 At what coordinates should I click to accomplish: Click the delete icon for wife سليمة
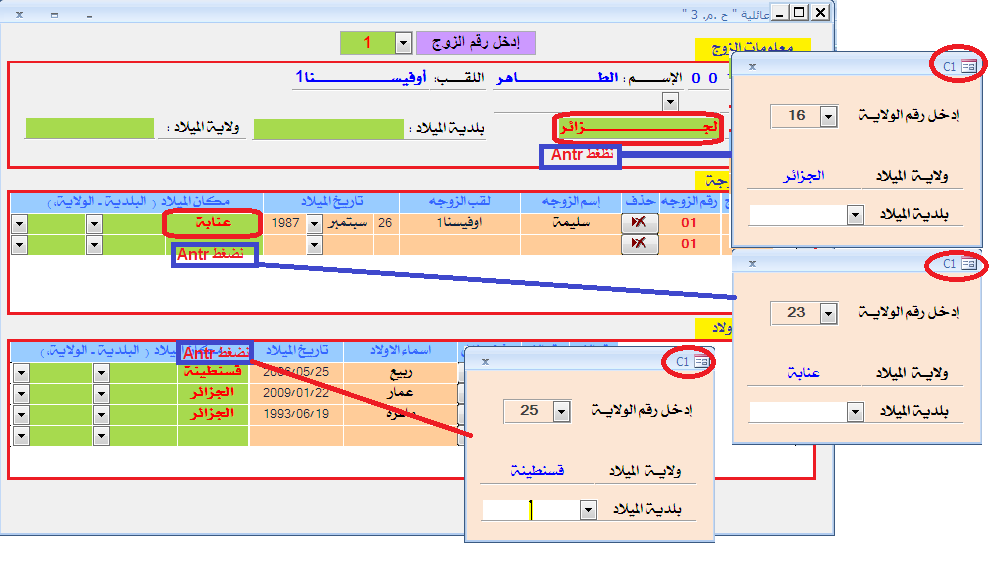(639, 223)
